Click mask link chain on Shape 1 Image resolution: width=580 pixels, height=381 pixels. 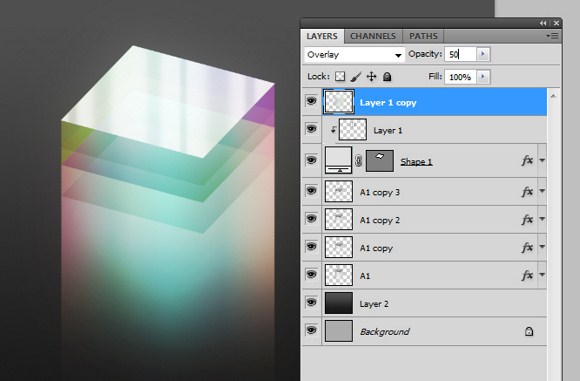pos(358,161)
